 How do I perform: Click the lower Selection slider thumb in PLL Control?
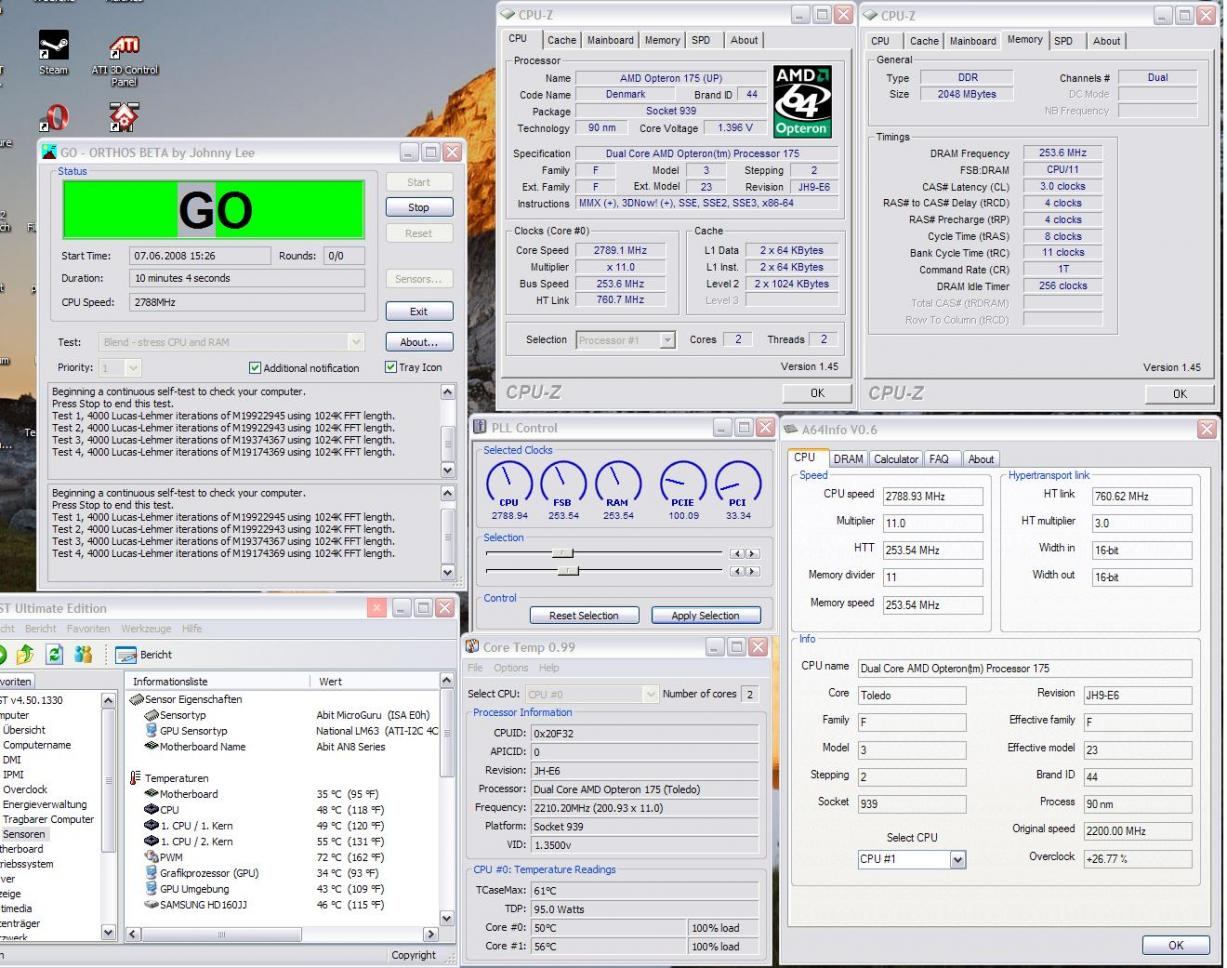568,570
